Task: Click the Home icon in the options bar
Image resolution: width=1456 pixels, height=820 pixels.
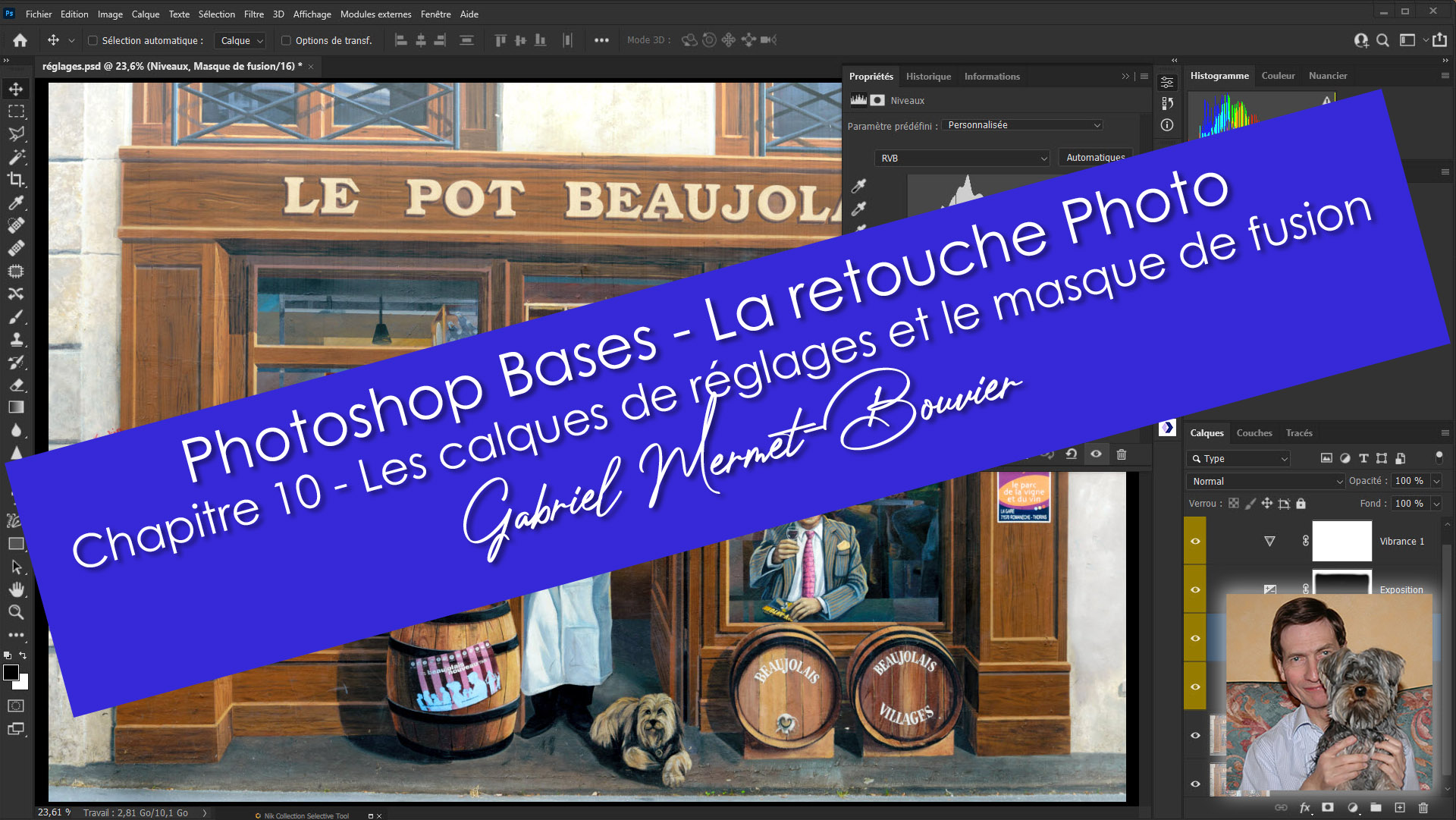Action: (20, 40)
